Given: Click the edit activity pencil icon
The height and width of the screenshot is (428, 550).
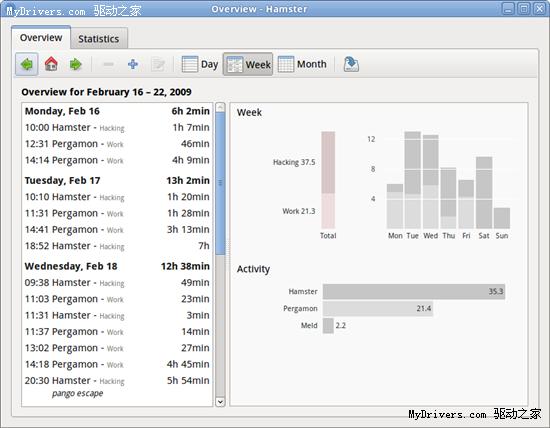Looking at the screenshot, I should tap(158, 64).
